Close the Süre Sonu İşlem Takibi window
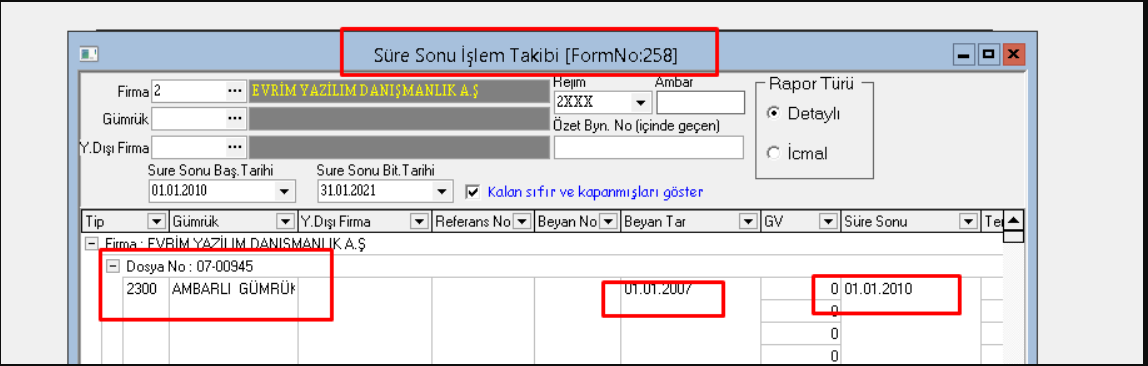Viewport: 1148px width, 366px height. point(1013,54)
